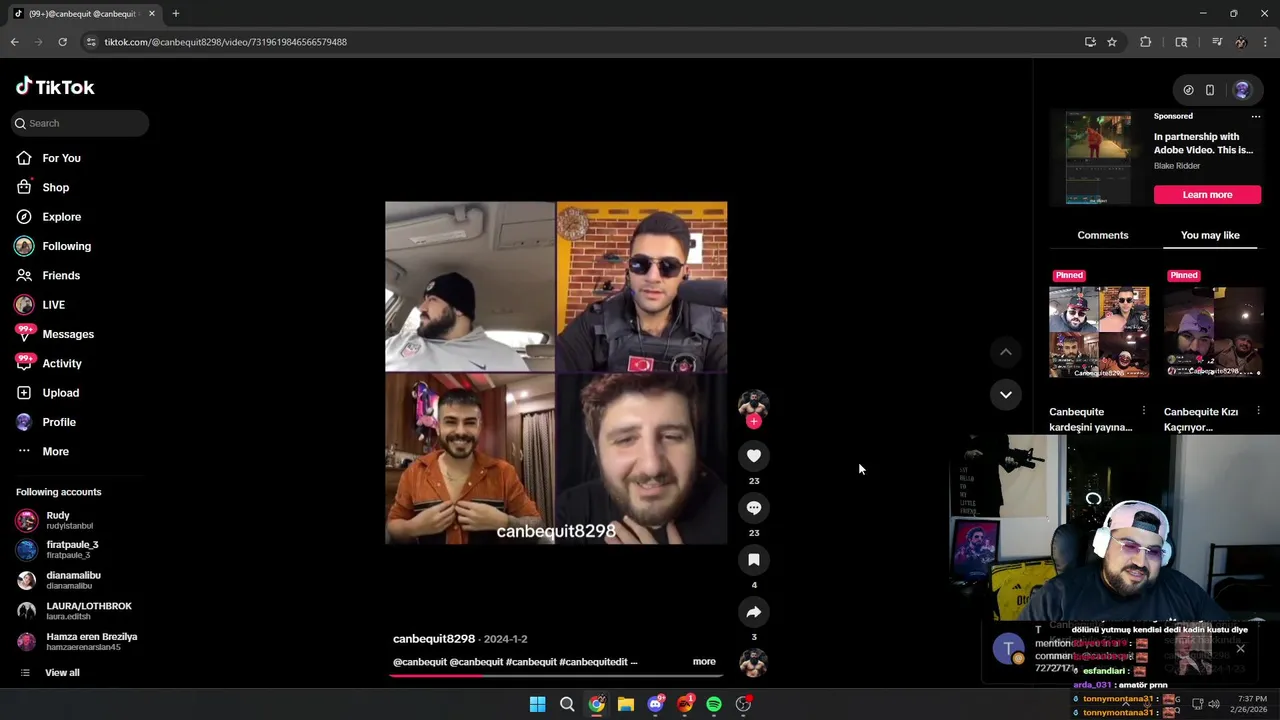Close the TikTok browser tab
Screen dimensions: 1280x720
(151, 14)
